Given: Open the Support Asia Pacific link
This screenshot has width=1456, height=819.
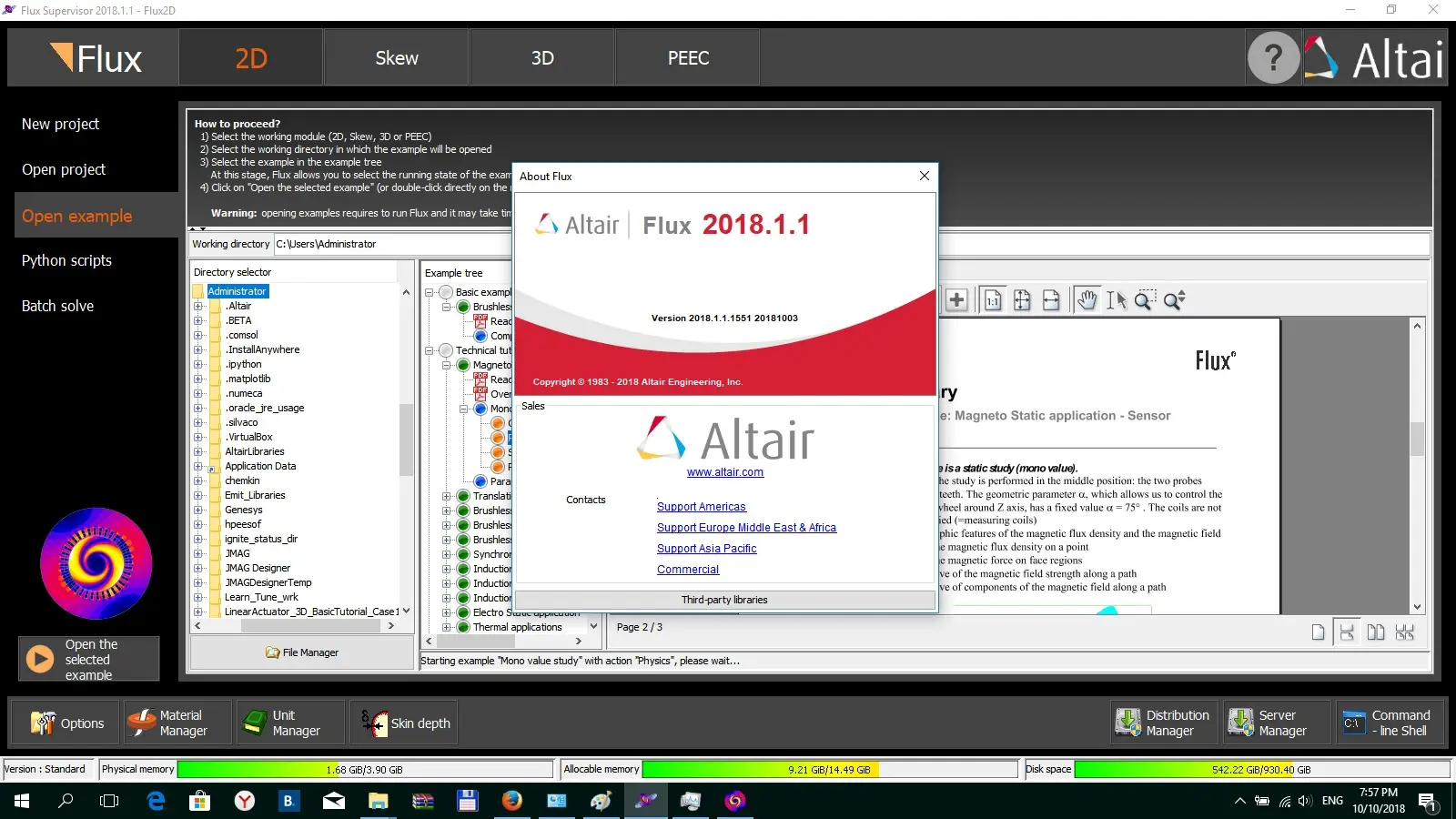Looking at the screenshot, I should [x=707, y=549].
